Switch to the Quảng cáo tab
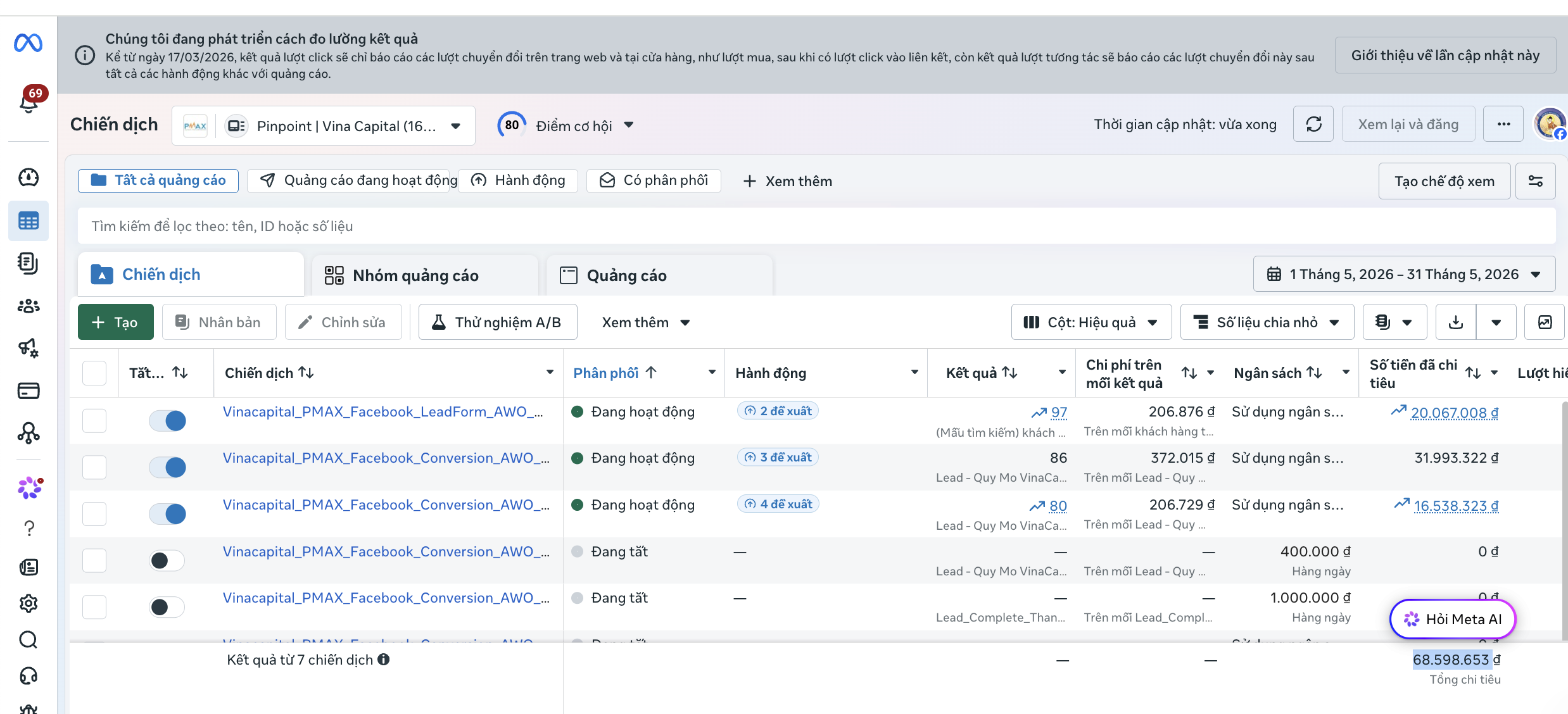The width and height of the screenshot is (1568, 714). click(659, 275)
